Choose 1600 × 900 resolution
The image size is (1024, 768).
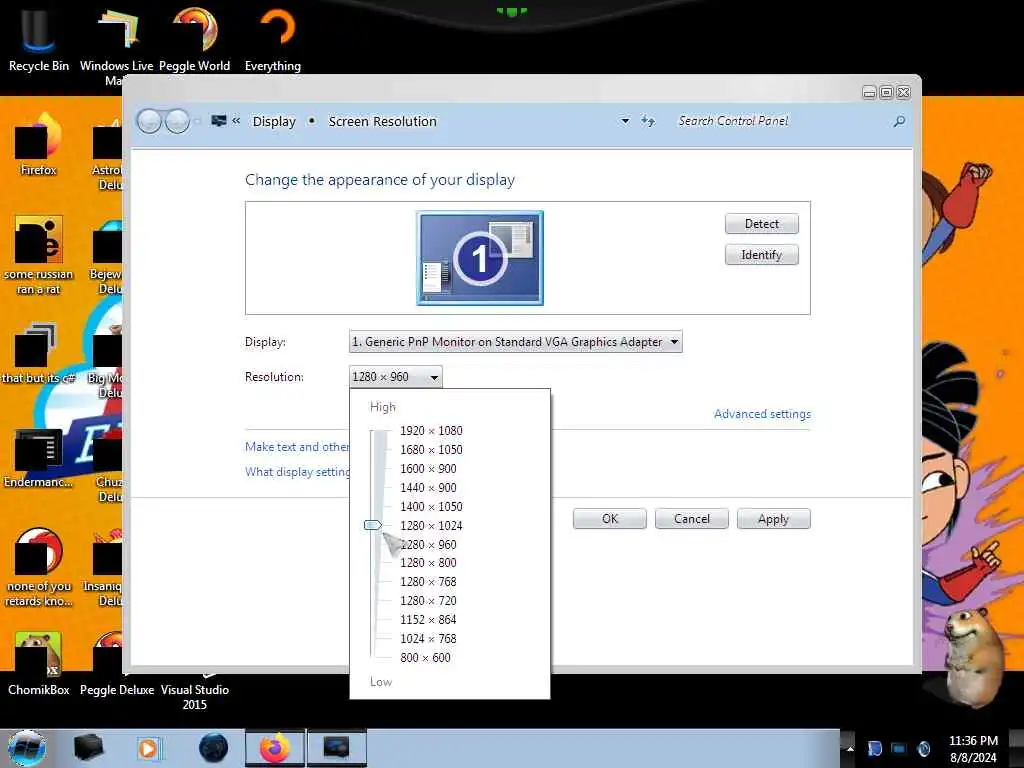pyautogui.click(x=428, y=469)
